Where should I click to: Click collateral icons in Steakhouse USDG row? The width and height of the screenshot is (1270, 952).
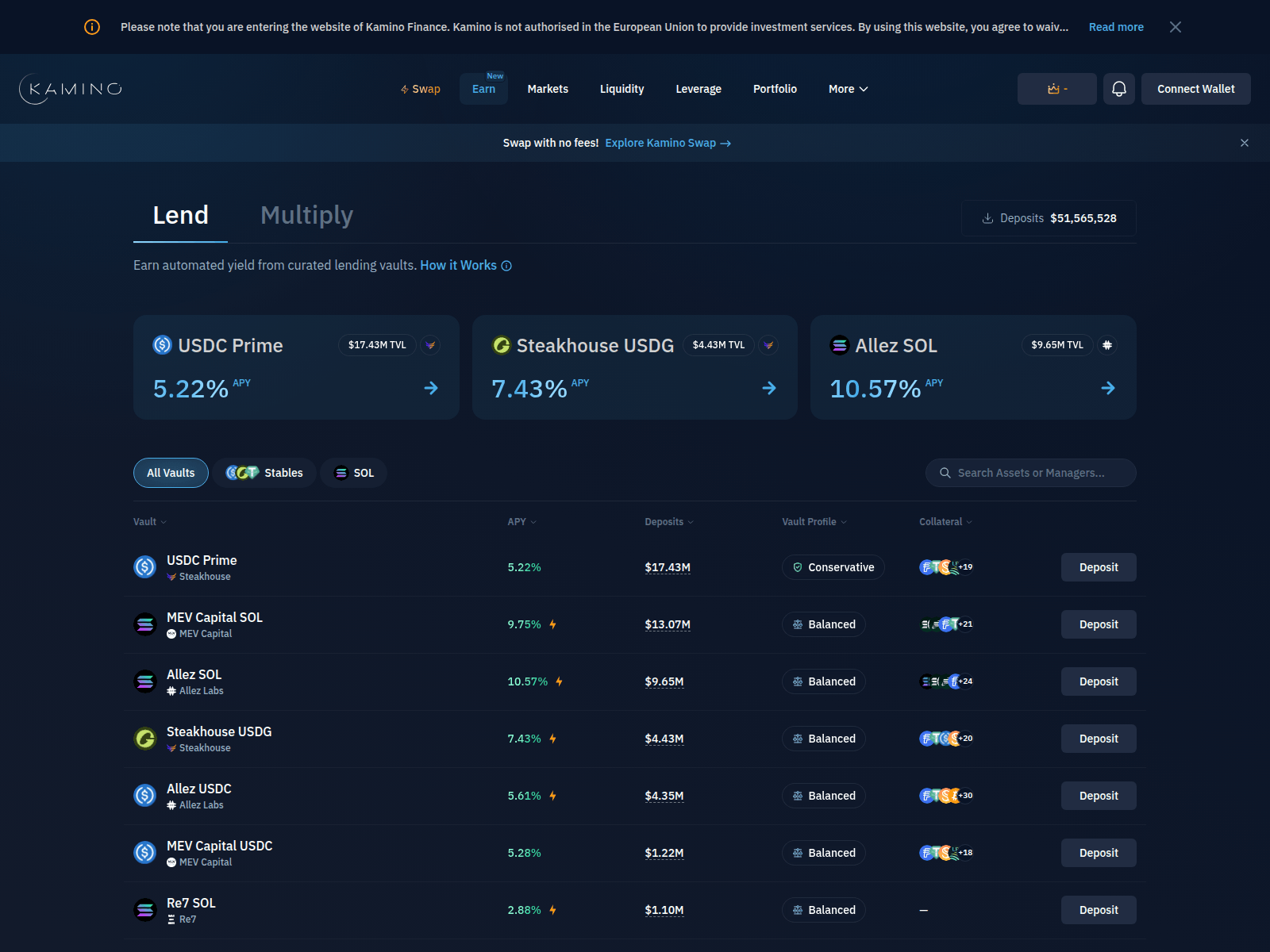pyautogui.click(x=946, y=739)
